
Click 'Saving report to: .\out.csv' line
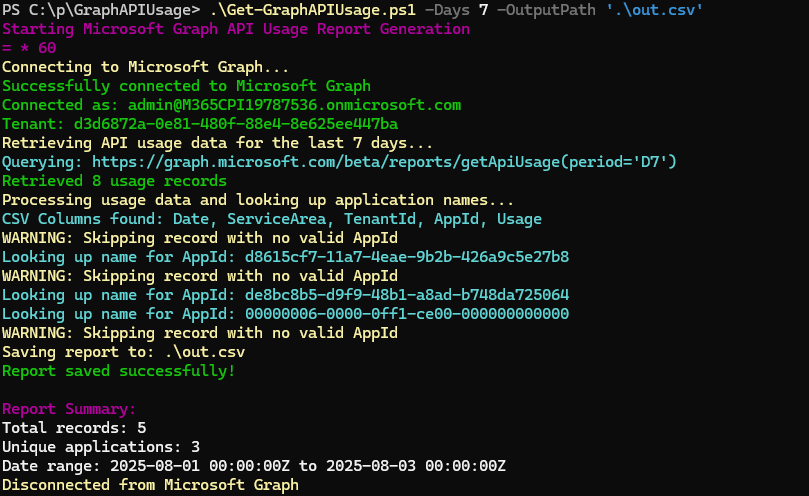[x=123, y=352]
